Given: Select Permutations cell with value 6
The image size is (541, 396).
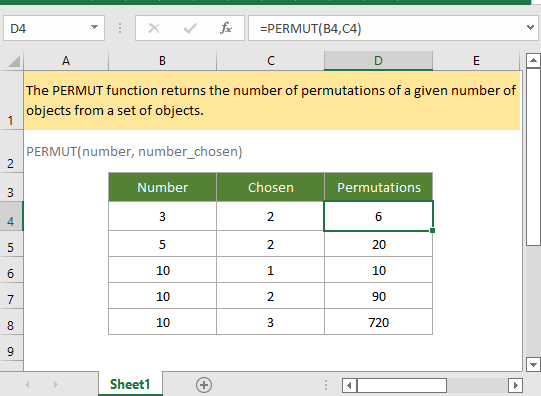Looking at the screenshot, I should [x=378, y=216].
